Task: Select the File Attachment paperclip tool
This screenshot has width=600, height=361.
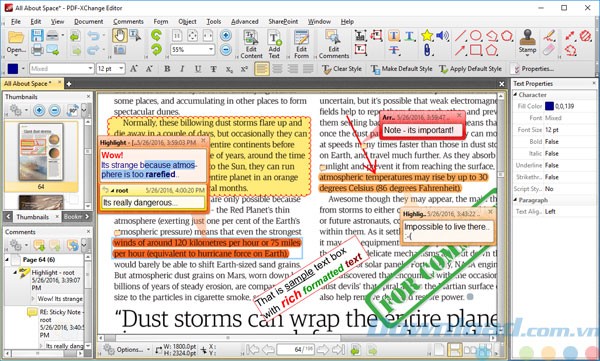Action: (x=427, y=50)
